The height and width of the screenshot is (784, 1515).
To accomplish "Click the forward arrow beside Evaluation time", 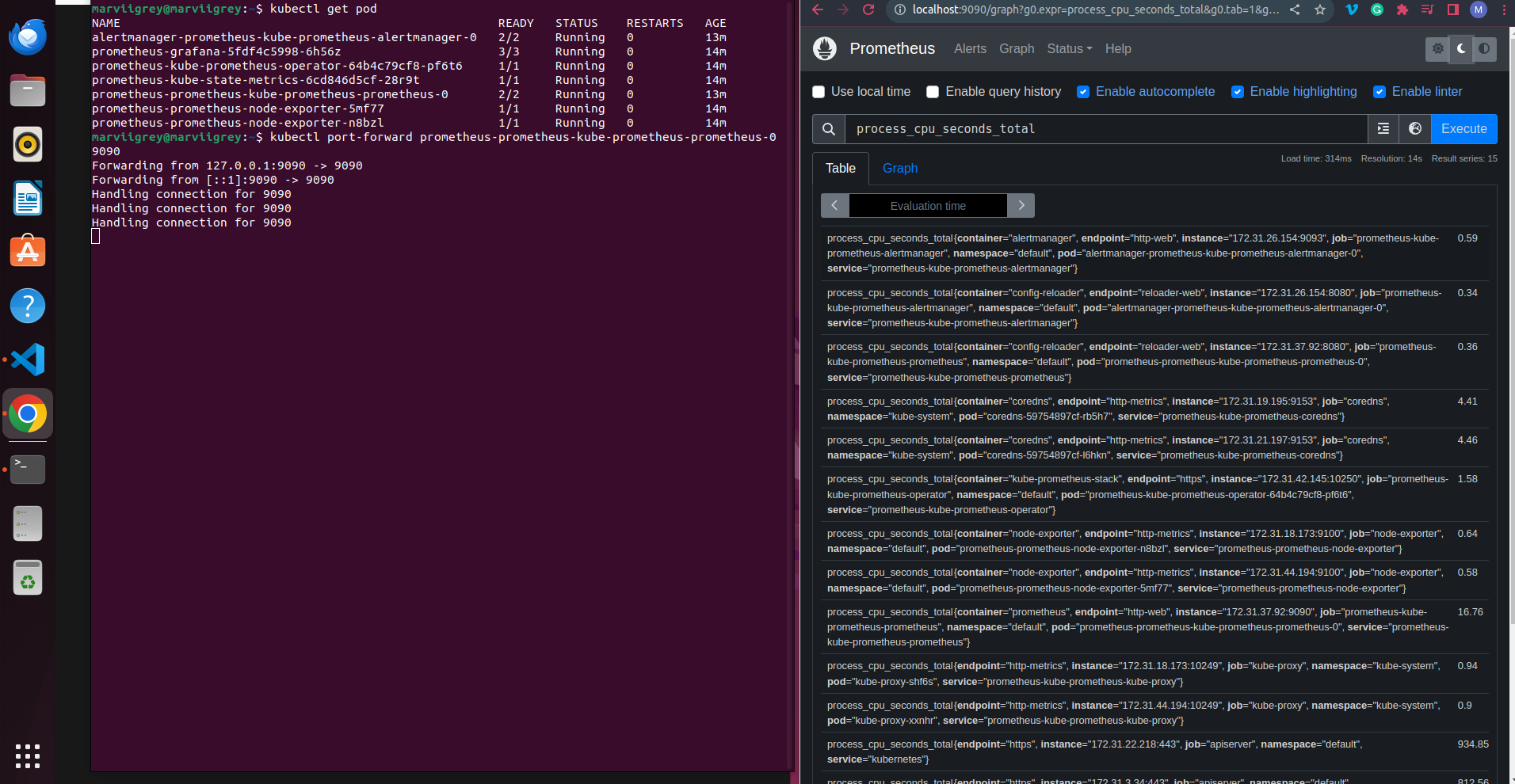I will coord(1021,205).
